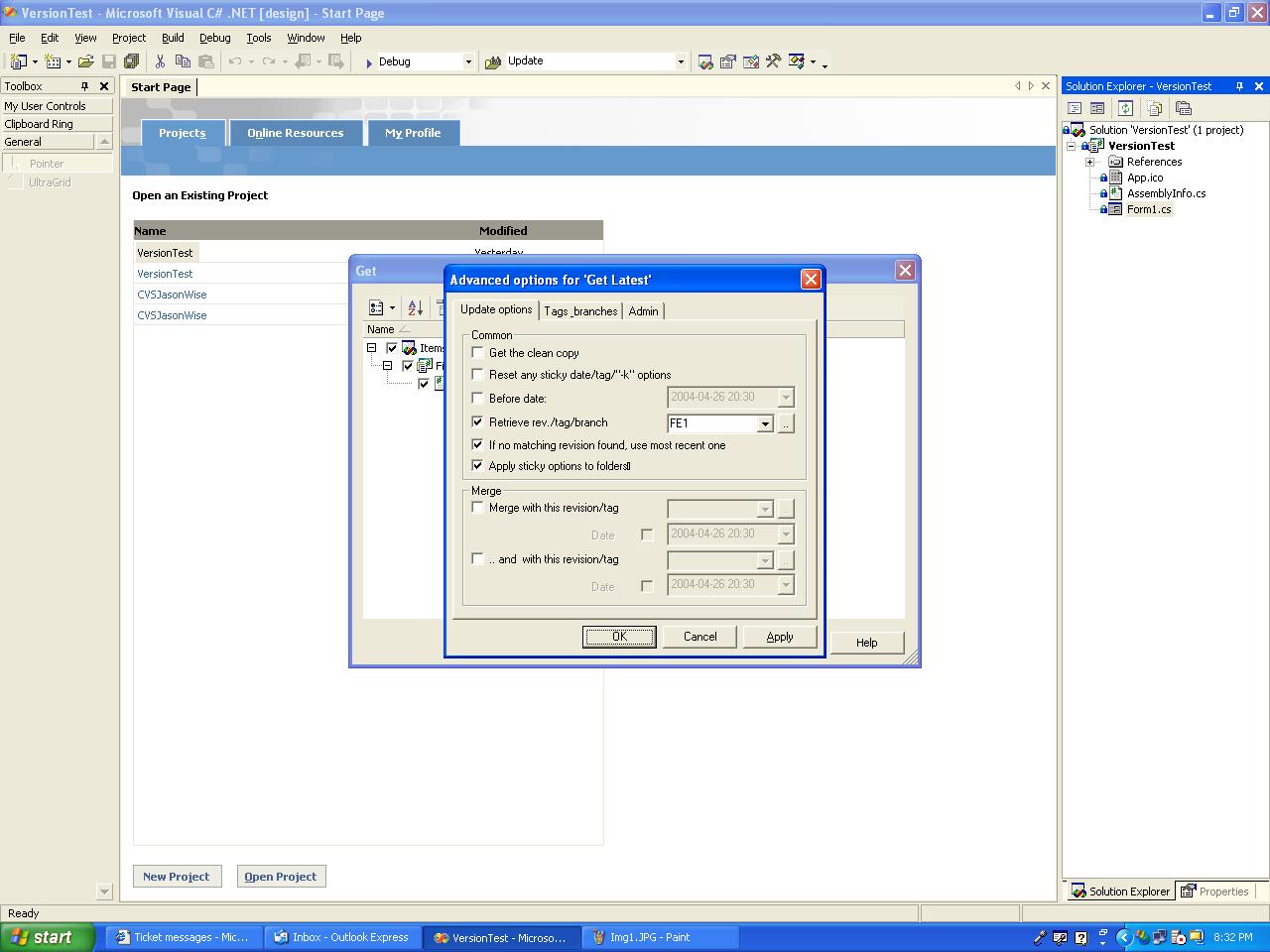Uncheck 'Retrieve rev./tag/branch'
Viewport: 1270px width, 952px height.
click(x=478, y=421)
